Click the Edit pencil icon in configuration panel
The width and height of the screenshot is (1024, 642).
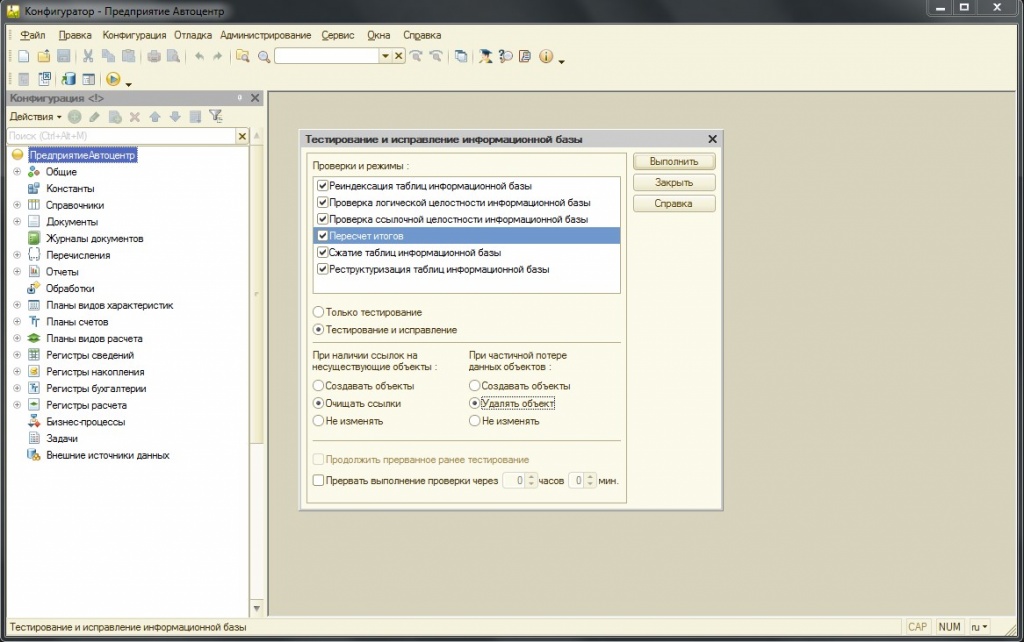(95, 117)
